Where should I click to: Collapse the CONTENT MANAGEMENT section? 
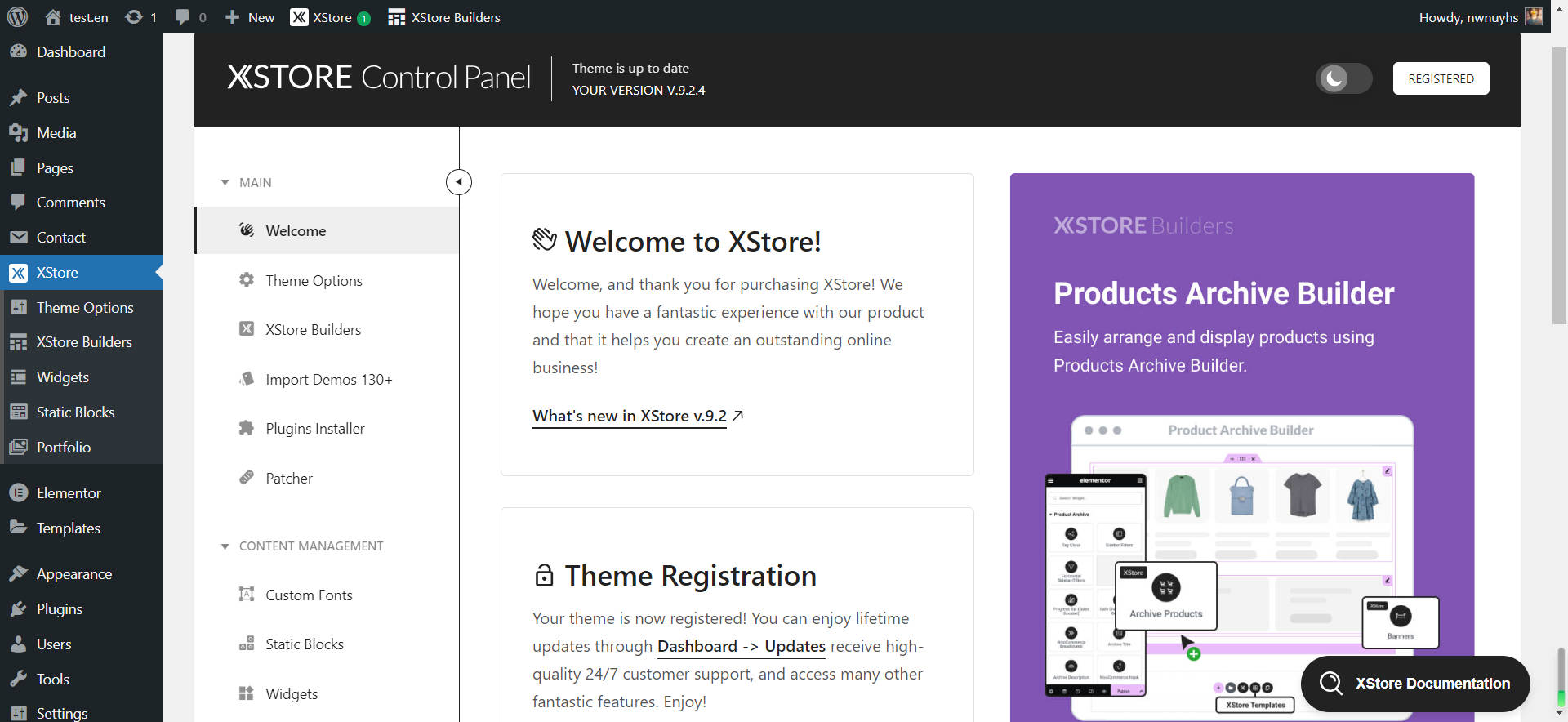coord(302,546)
